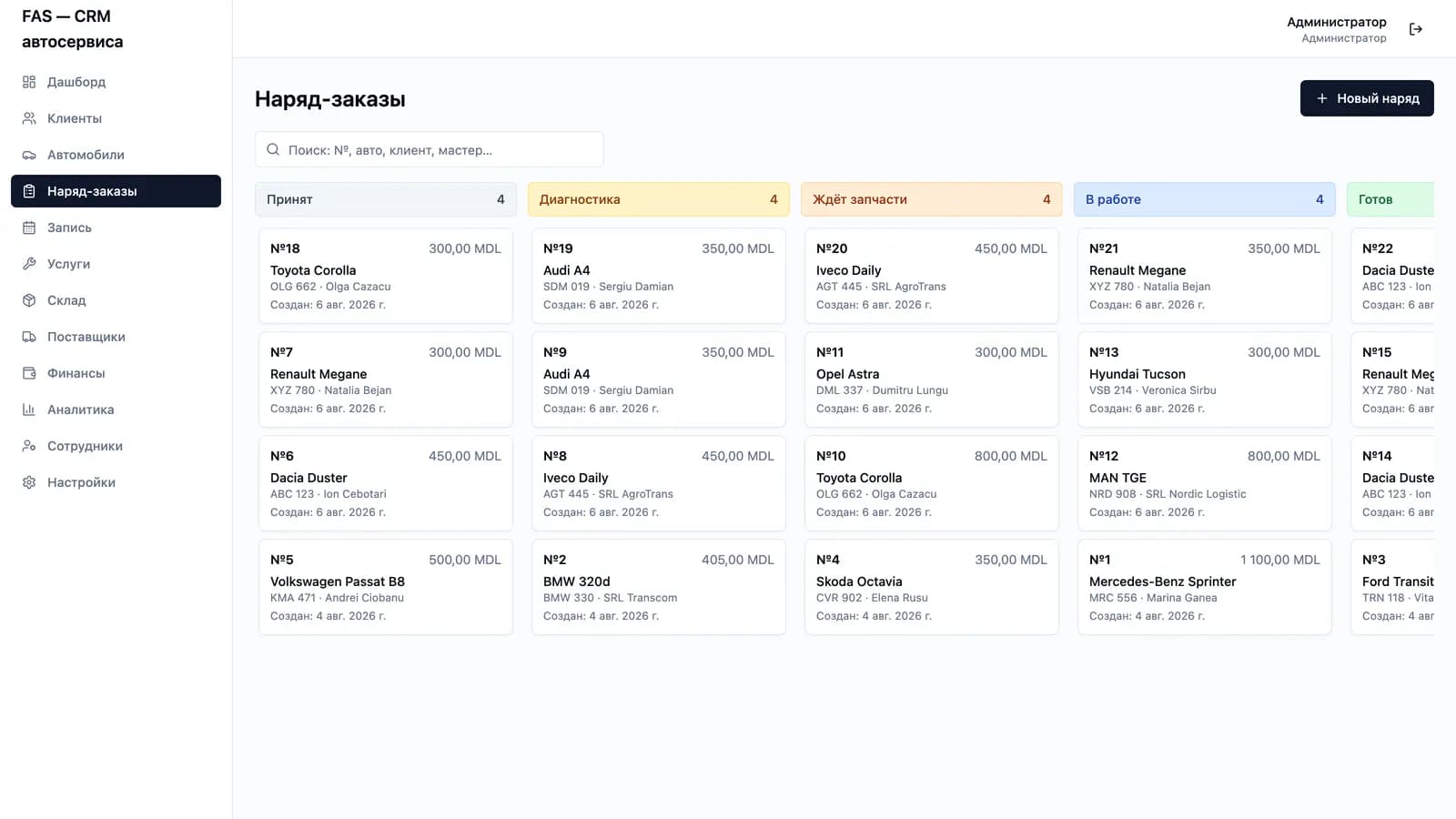Open order №10 Toyota Corolla card
Viewport: 1456px width, 819px height.
pos(932,483)
